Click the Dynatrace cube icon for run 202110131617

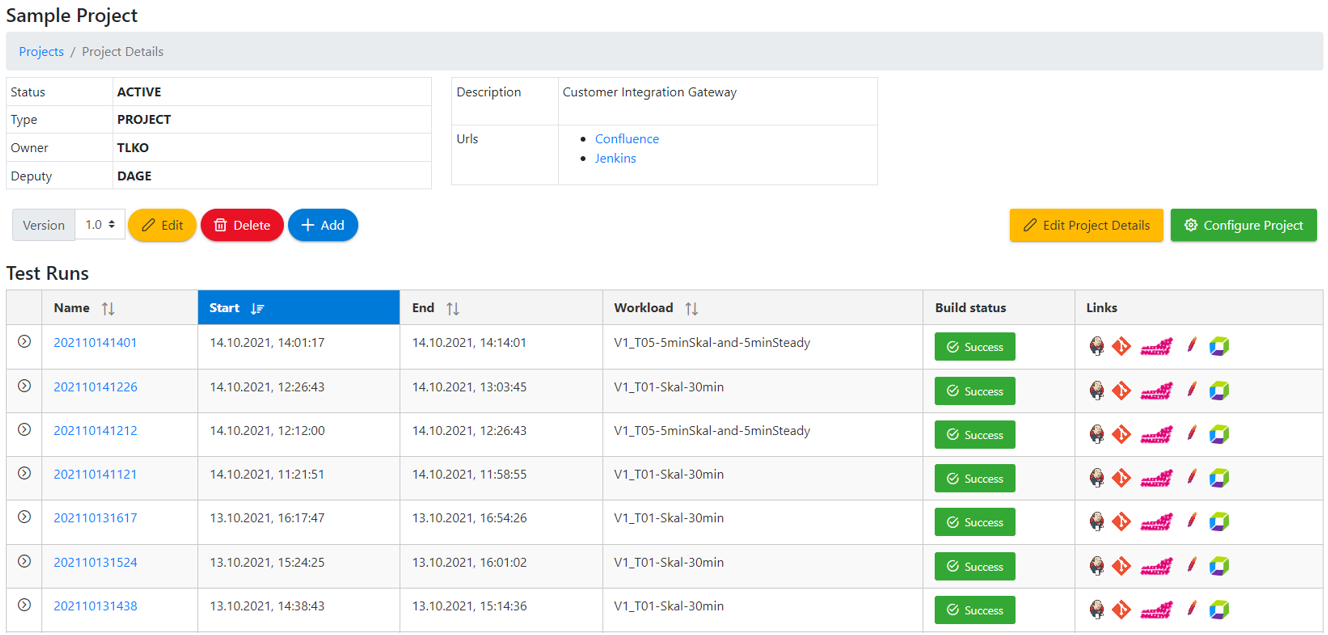pyautogui.click(x=1219, y=521)
